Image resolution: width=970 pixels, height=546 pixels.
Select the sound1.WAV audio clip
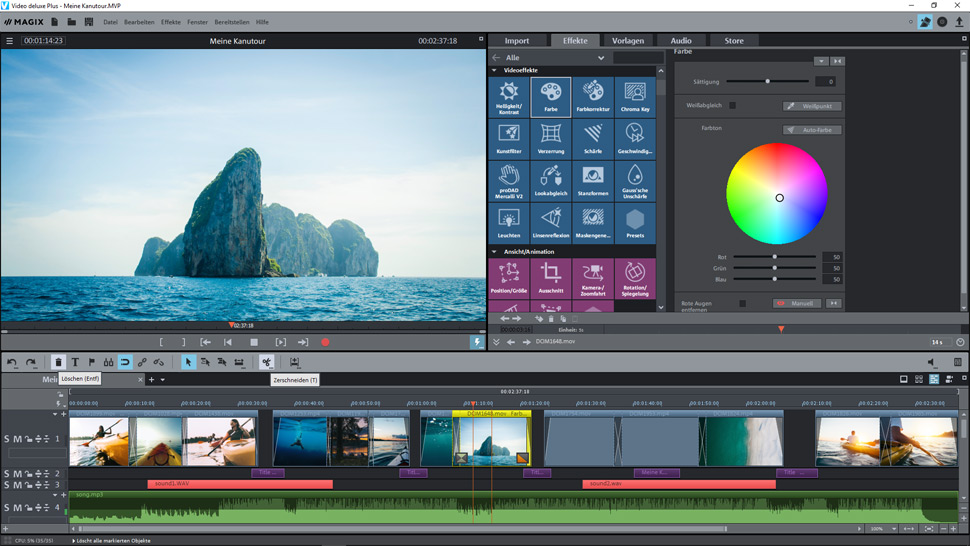[240, 484]
